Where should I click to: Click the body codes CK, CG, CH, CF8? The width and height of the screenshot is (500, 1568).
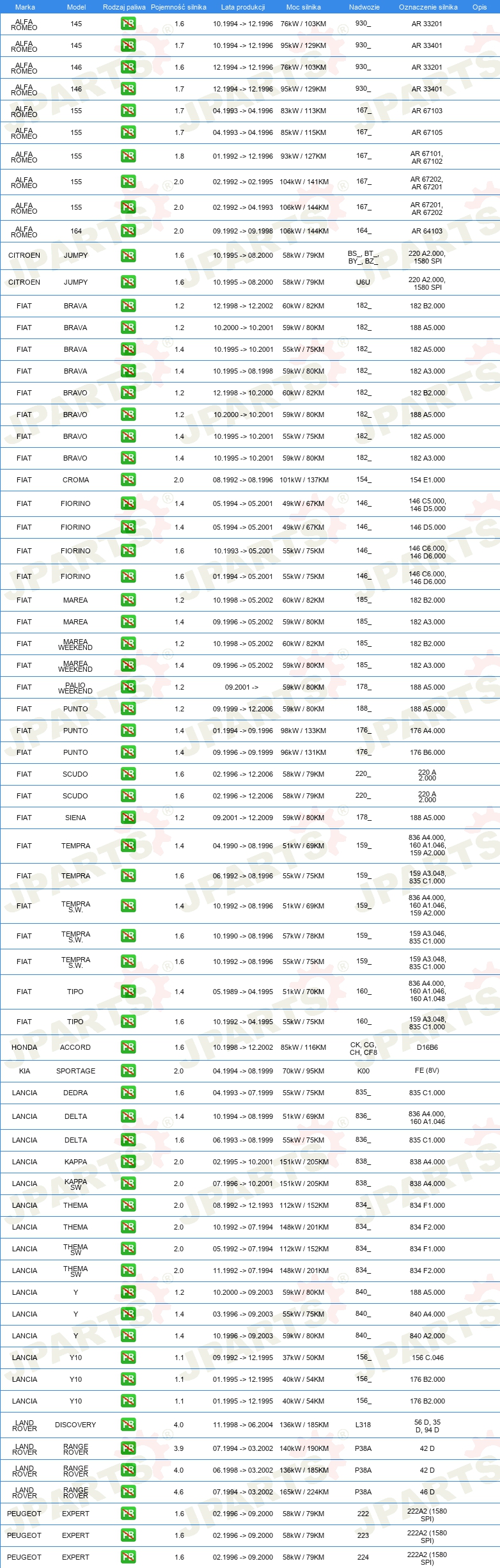pyautogui.click(x=363, y=1049)
